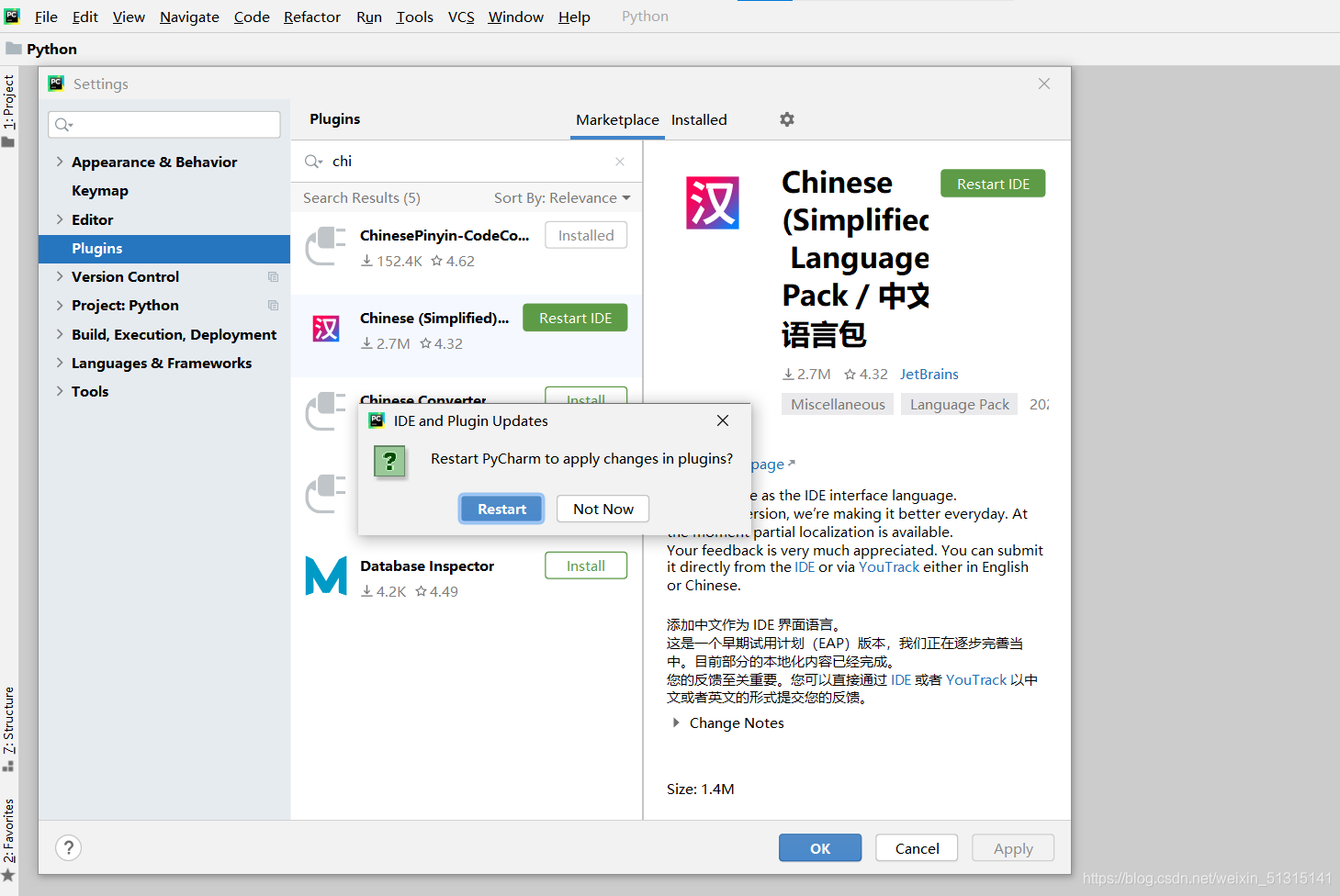Click the Chinese Converter plugin icon
Screen dimensions: 1340x896
pos(326,411)
